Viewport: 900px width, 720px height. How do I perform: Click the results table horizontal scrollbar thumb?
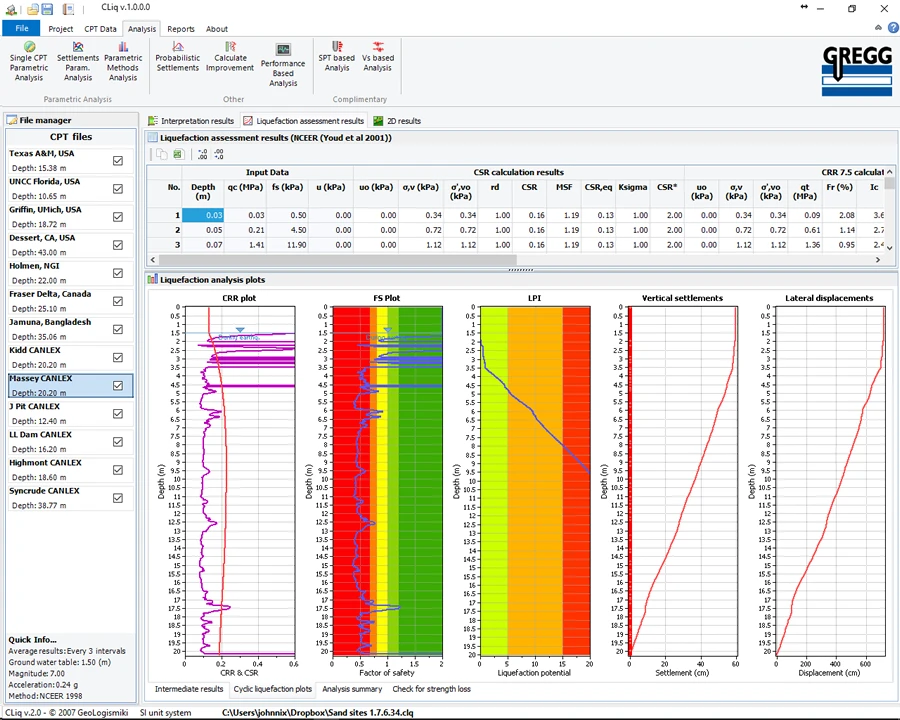(338, 260)
